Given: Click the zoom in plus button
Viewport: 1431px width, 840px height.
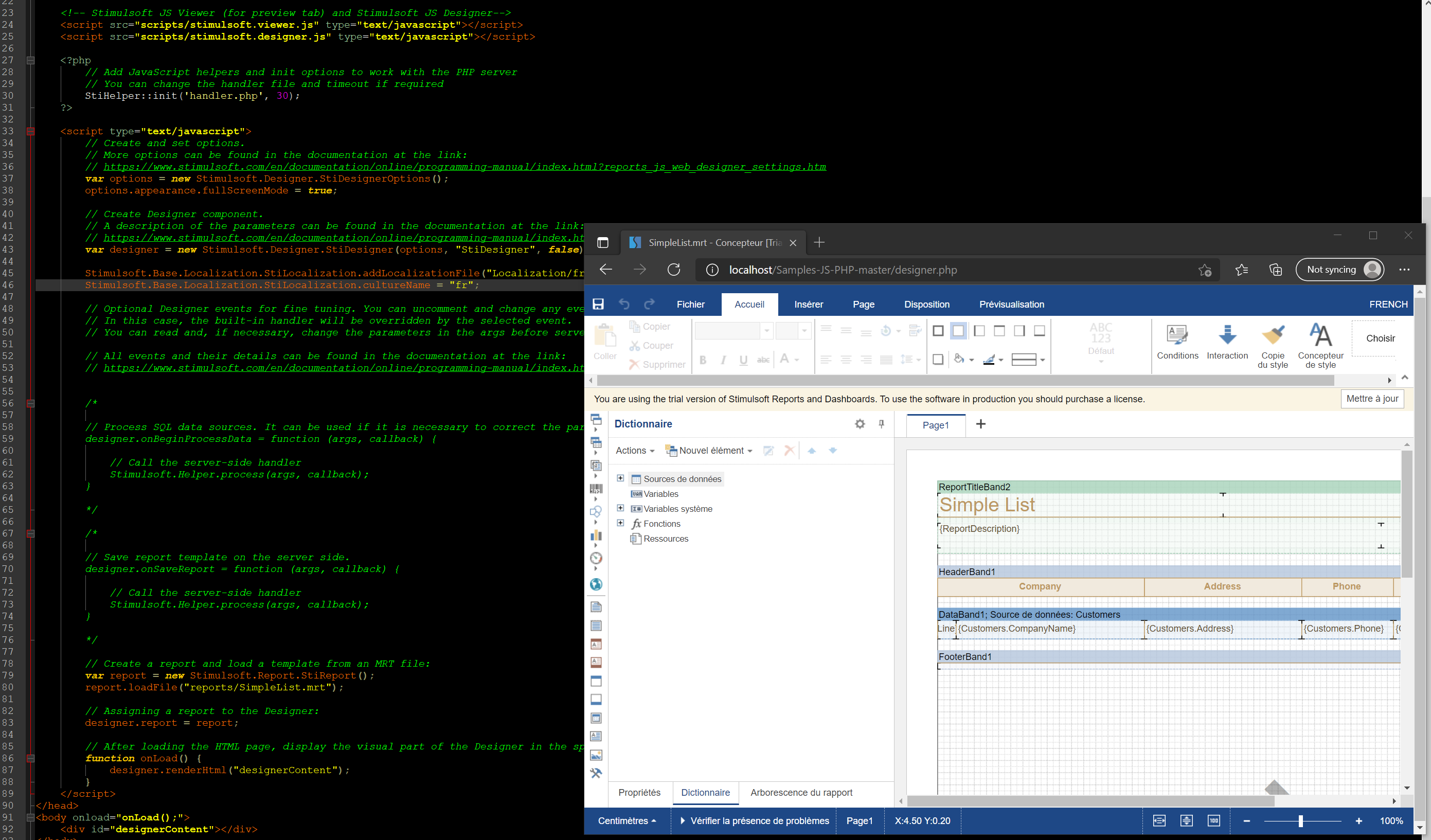Looking at the screenshot, I should 1359,821.
